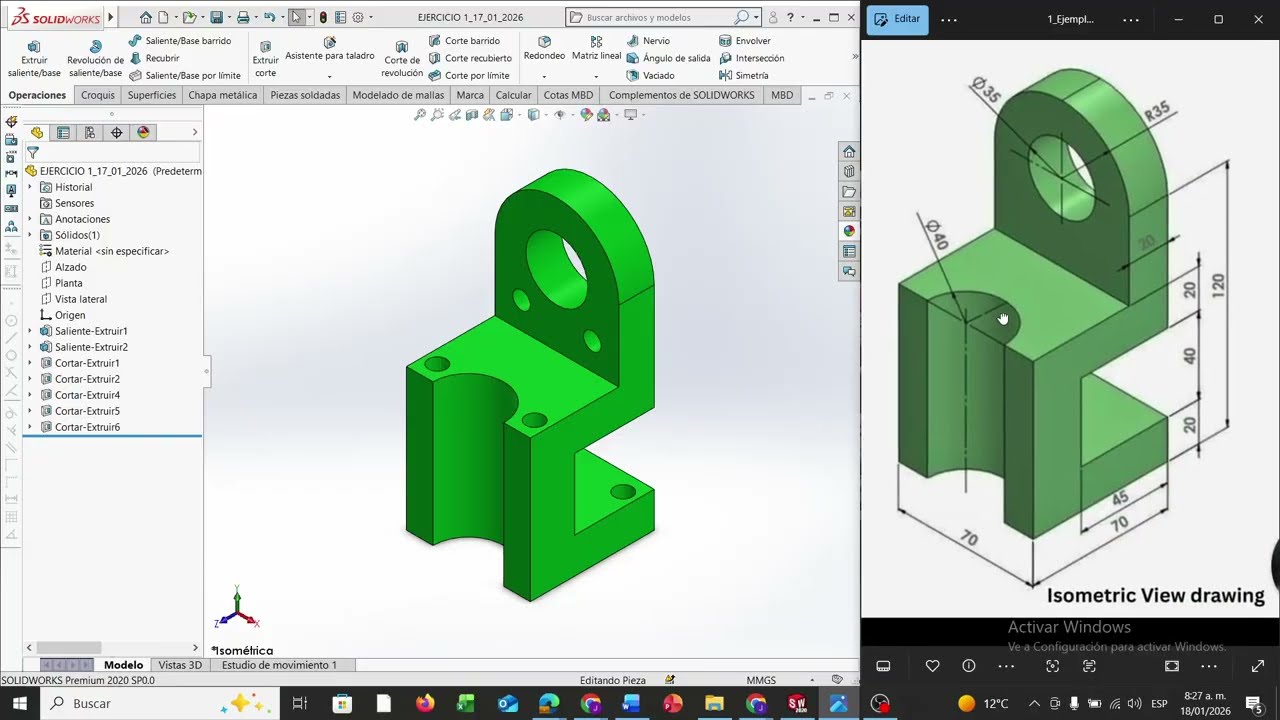The width and height of the screenshot is (1280, 720).
Task: Choose the Corte barrido tool
Action: [x=464, y=41]
